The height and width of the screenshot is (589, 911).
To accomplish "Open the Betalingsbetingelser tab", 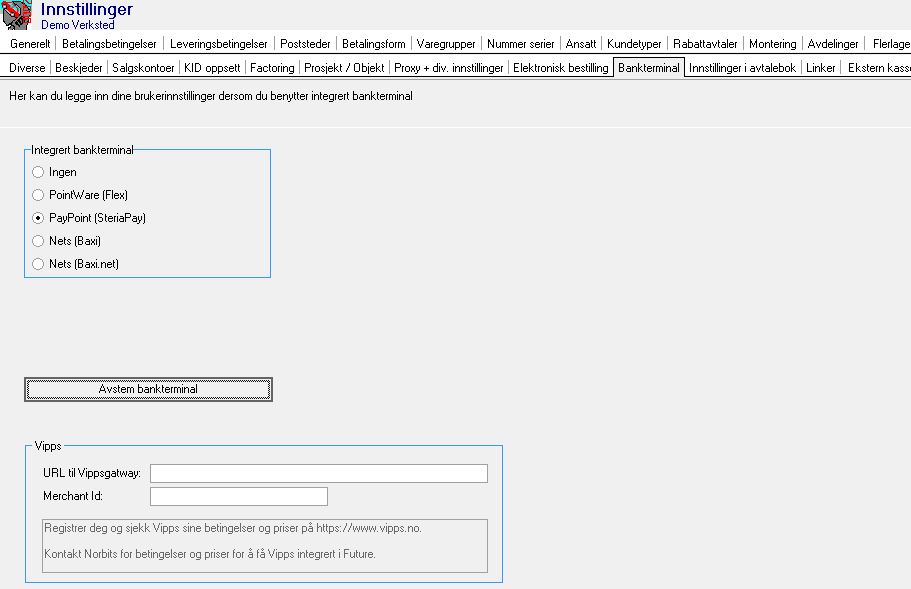I will click(107, 44).
